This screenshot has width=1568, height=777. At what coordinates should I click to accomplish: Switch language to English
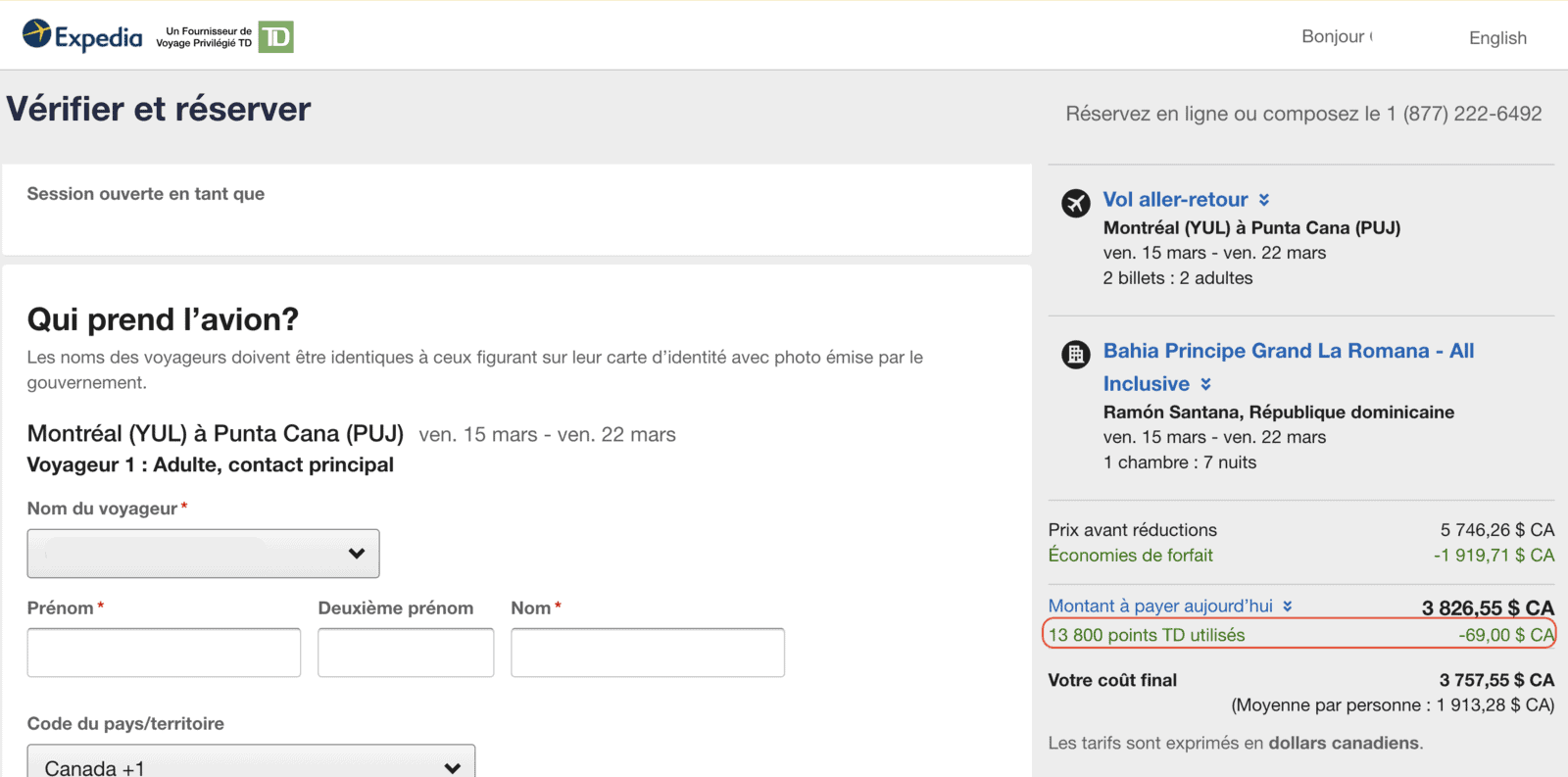click(1497, 38)
